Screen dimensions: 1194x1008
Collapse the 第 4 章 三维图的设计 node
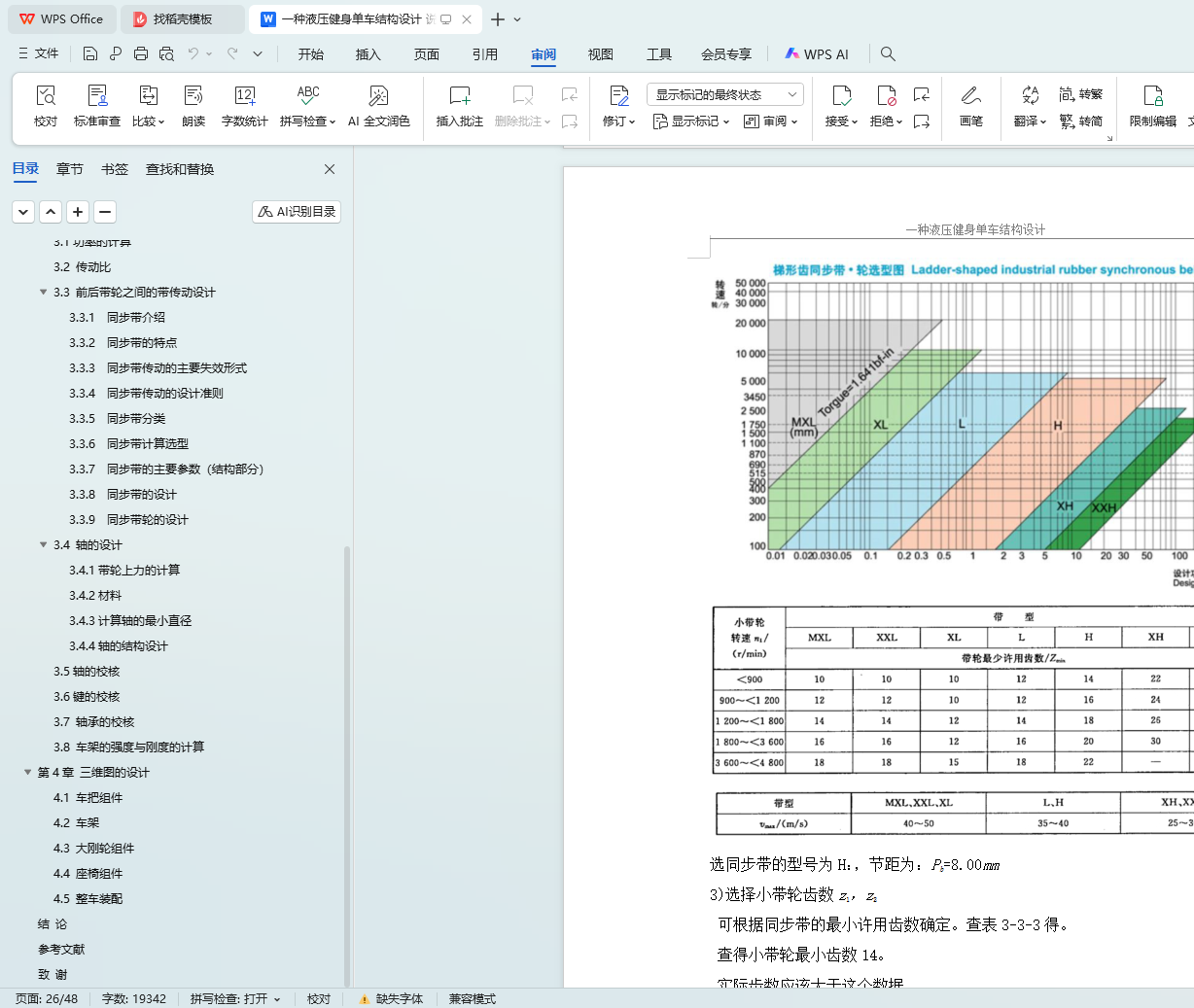[x=27, y=773]
